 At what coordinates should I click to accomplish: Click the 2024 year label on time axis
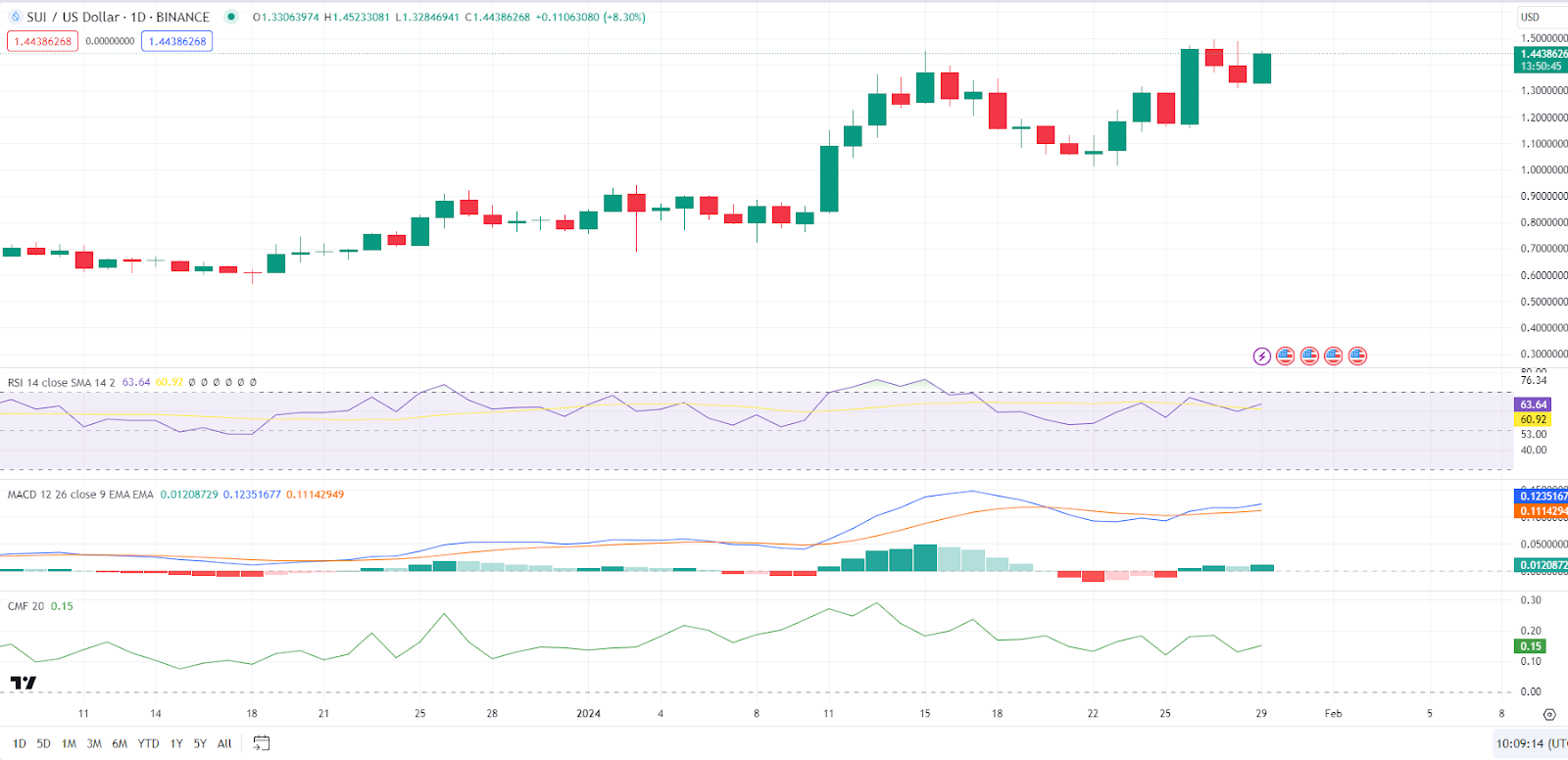pyautogui.click(x=588, y=714)
